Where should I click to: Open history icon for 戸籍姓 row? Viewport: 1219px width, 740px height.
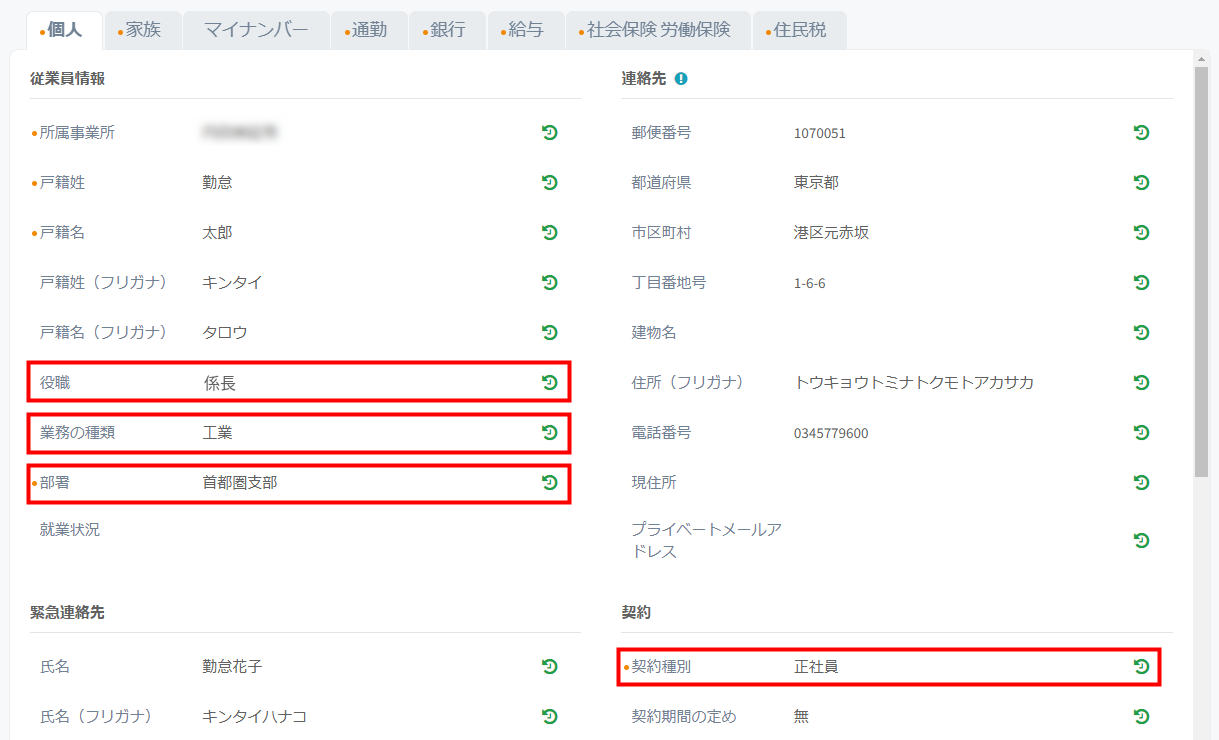[x=549, y=182]
